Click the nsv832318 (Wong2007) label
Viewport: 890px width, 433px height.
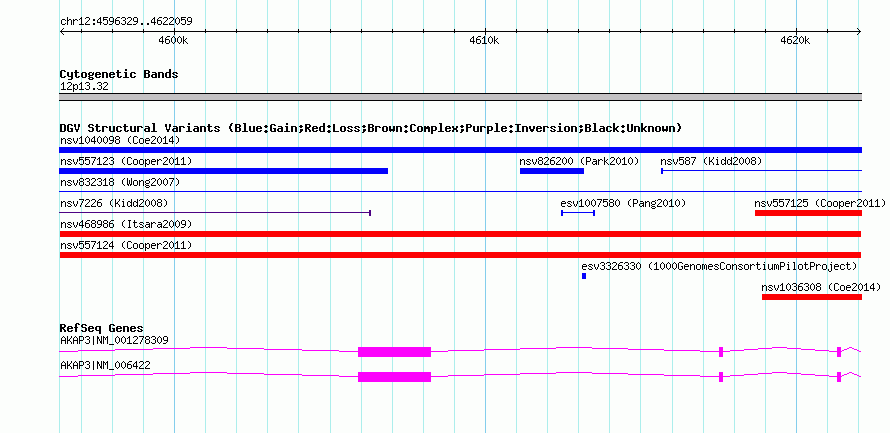coord(120,182)
